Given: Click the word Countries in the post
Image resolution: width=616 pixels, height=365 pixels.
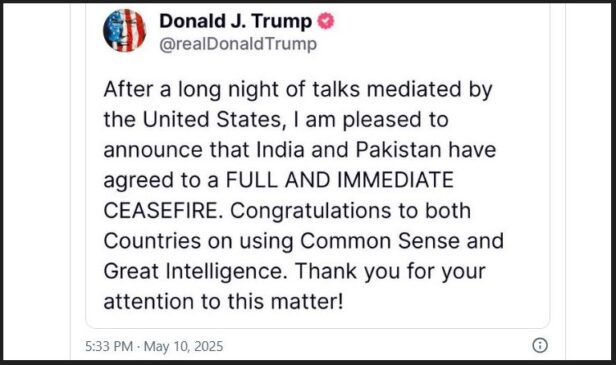Looking at the screenshot, I should pos(152,241).
